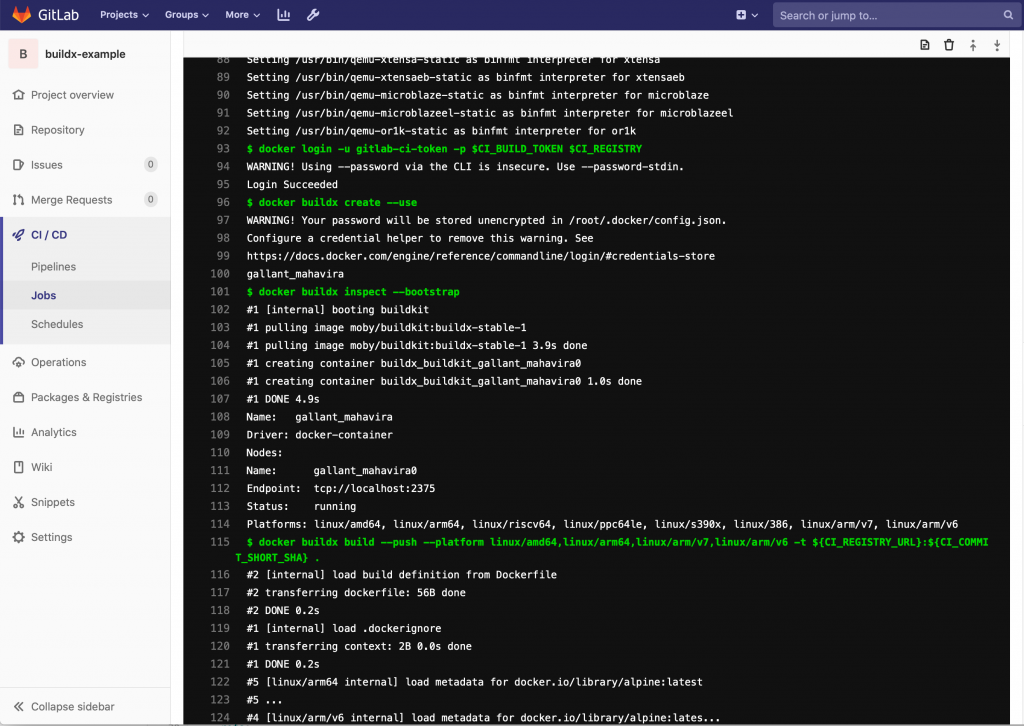Show the raw job log
This screenshot has height=726, width=1024.
click(x=922, y=44)
